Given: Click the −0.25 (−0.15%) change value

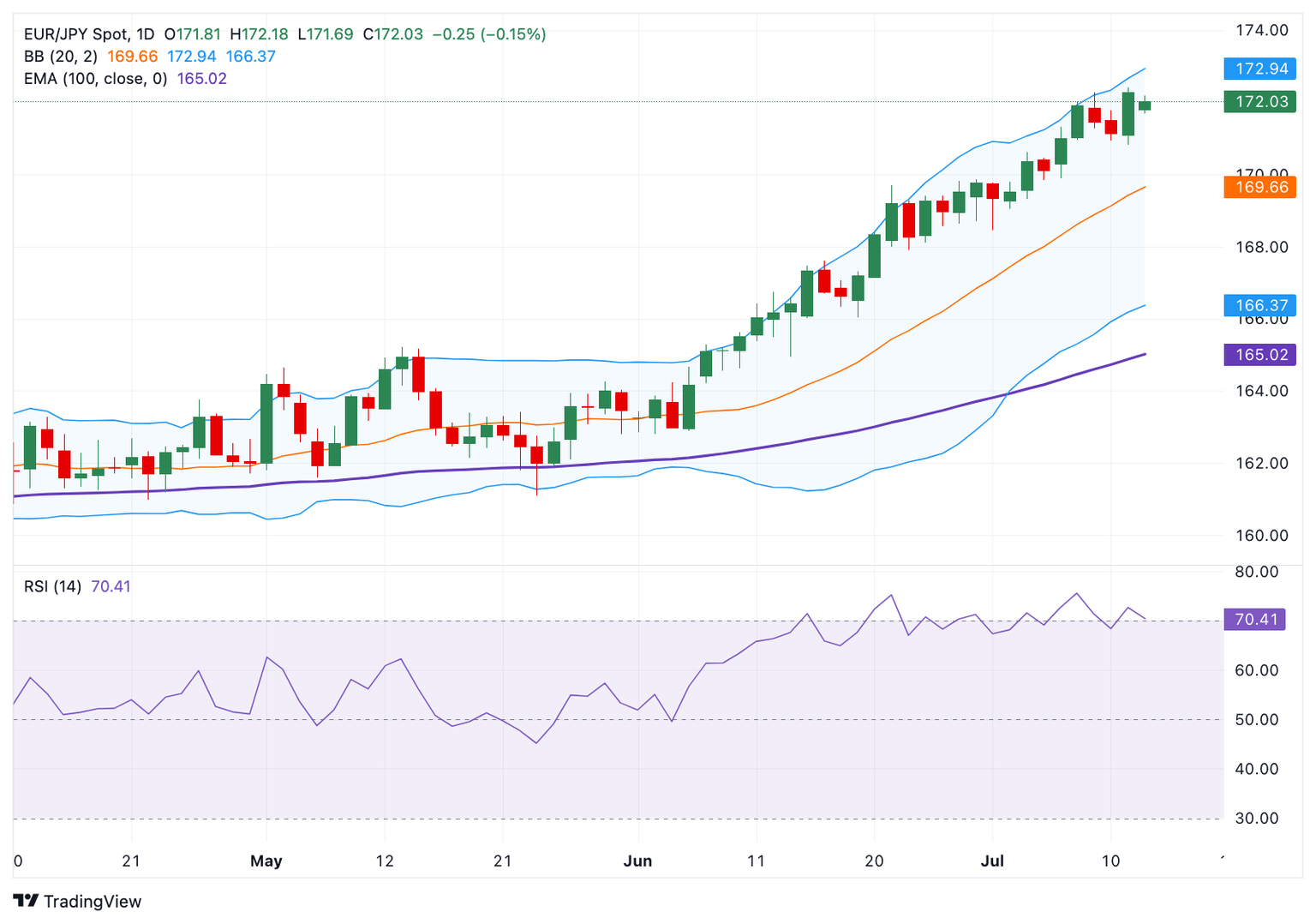Looking at the screenshot, I should coord(488,34).
